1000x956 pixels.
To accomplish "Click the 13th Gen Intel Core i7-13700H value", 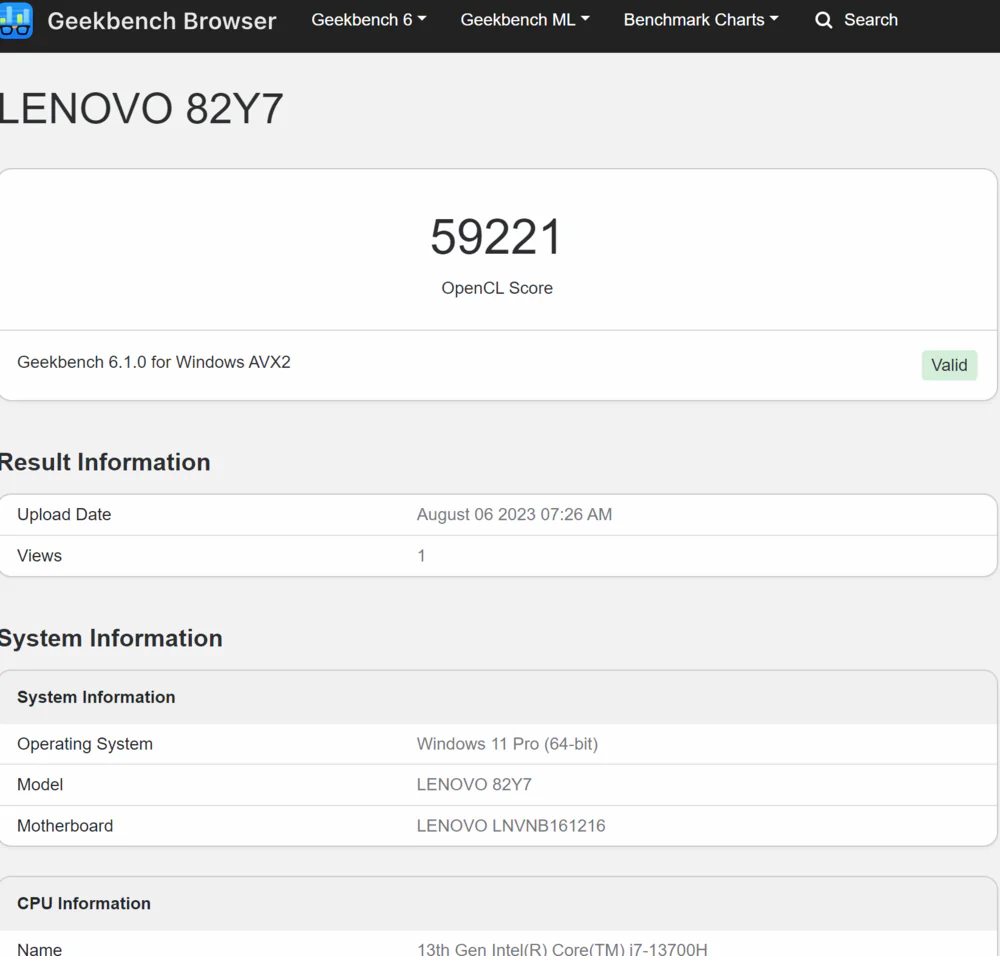I will coord(562,949).
